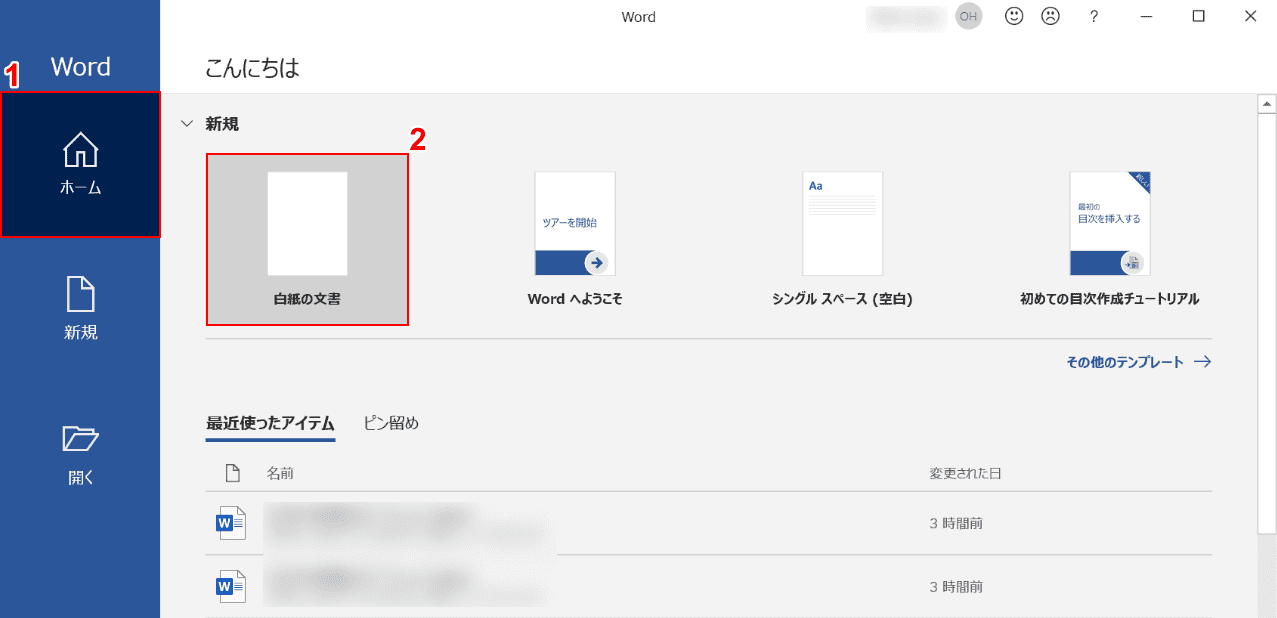The width and height of the screenshot is (1277, 618).
Task: Maximize the Word window
Action: (1198, 16)
